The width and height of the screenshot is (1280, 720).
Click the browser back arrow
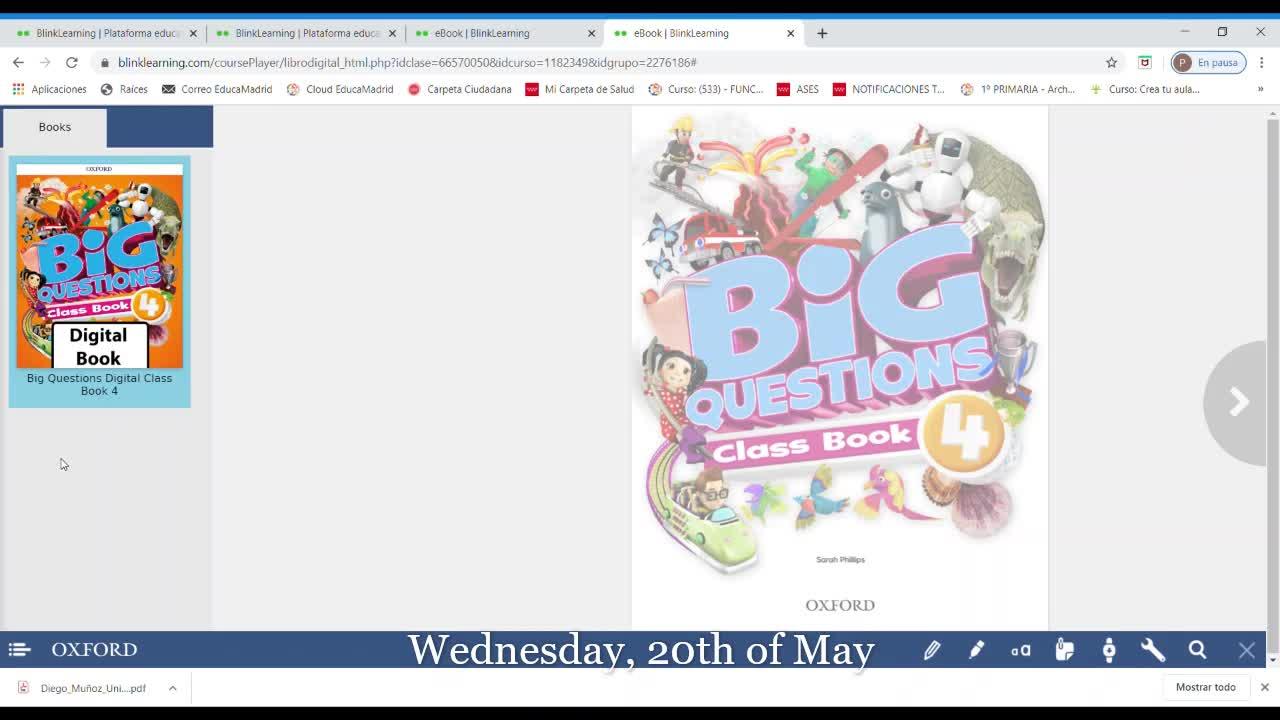pos(18,62)
